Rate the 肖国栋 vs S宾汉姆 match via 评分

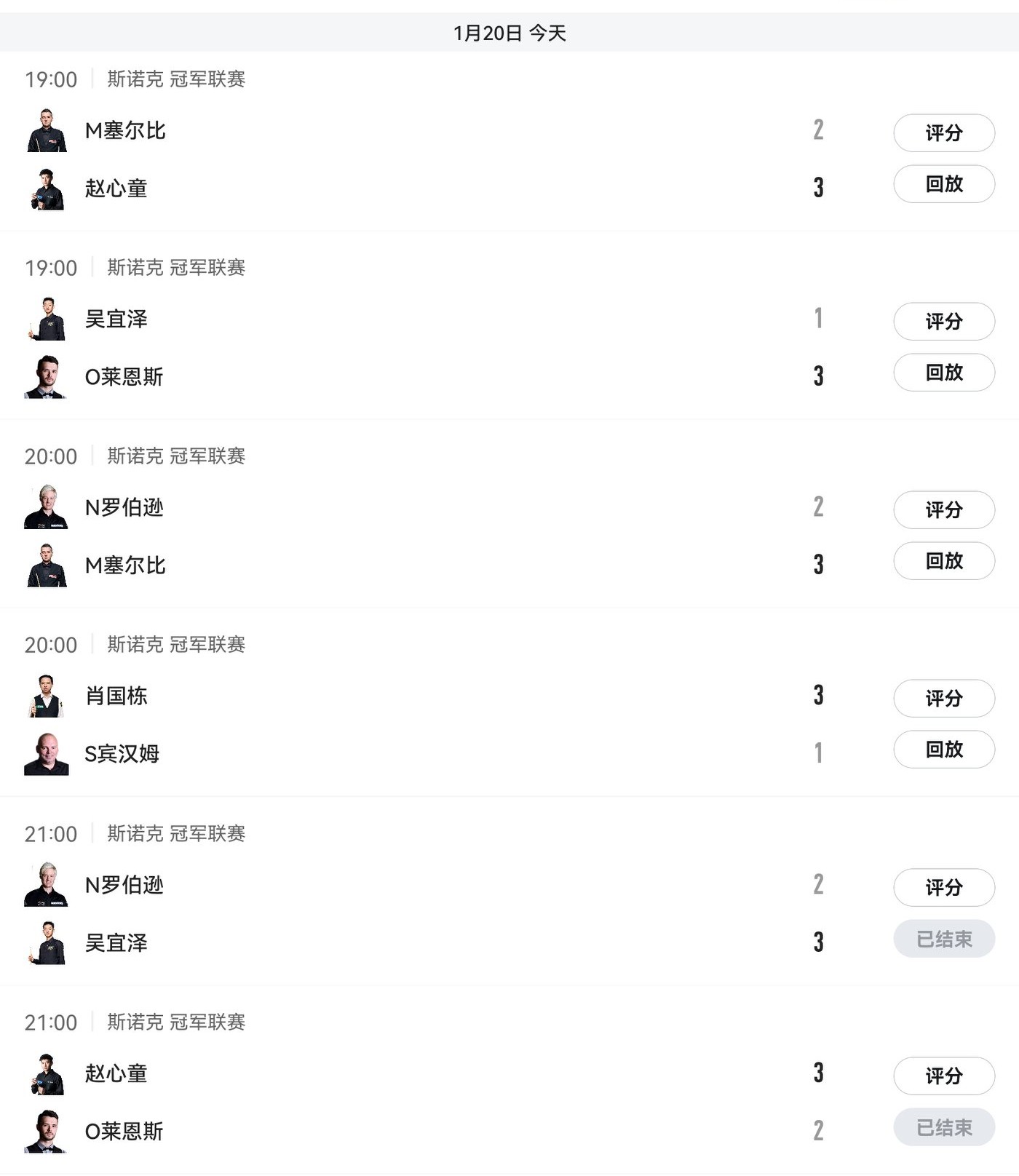944,699
